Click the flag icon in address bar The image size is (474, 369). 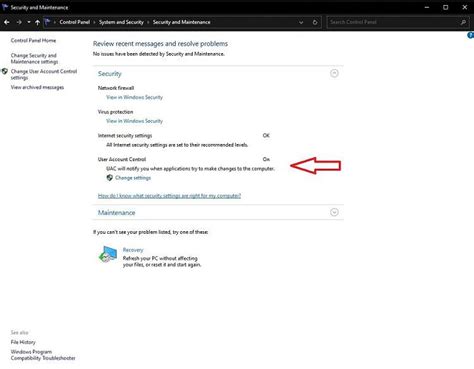pos(47,22)
